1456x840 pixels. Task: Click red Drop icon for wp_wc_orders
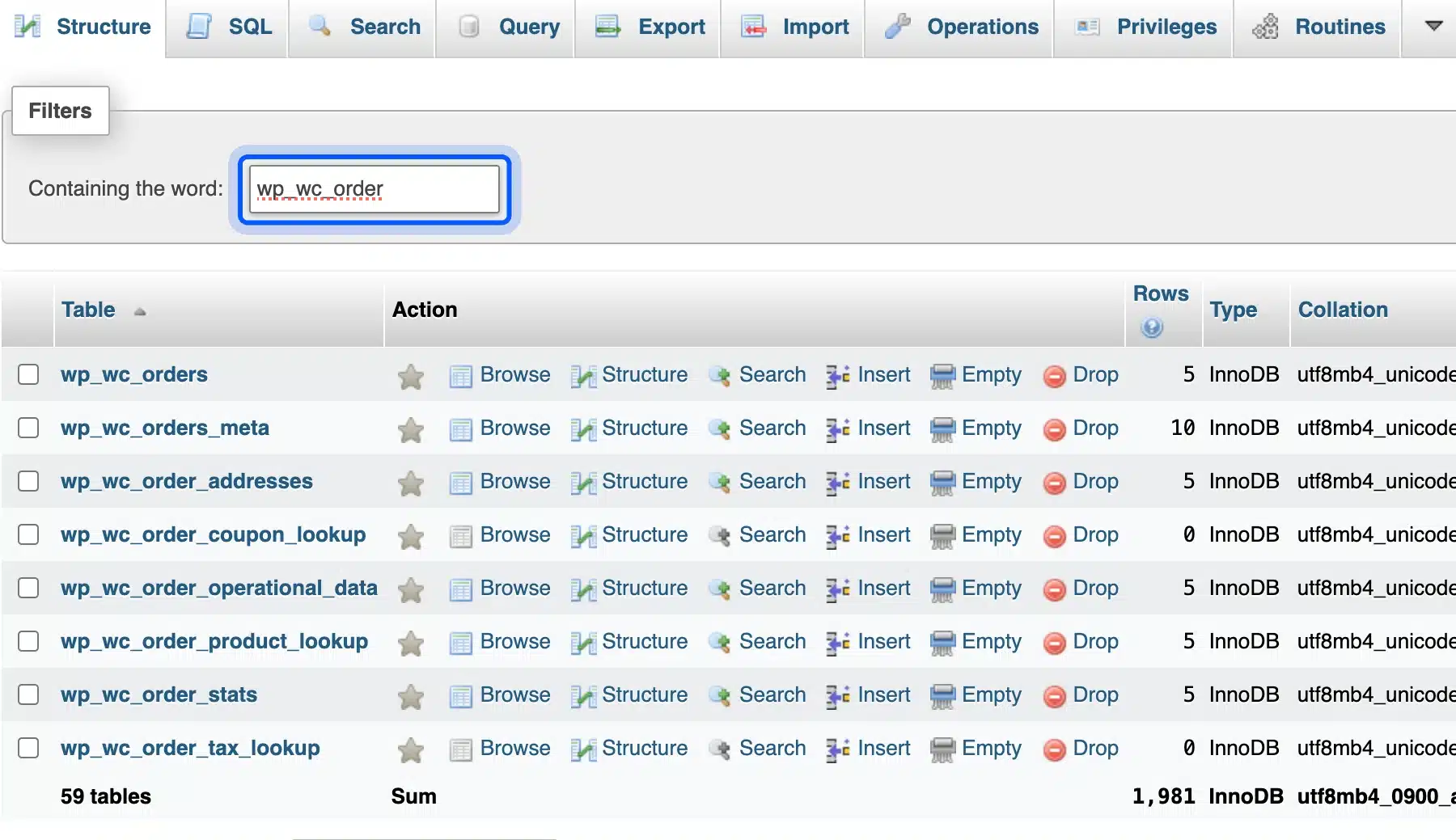click(x=1055, y=377)
